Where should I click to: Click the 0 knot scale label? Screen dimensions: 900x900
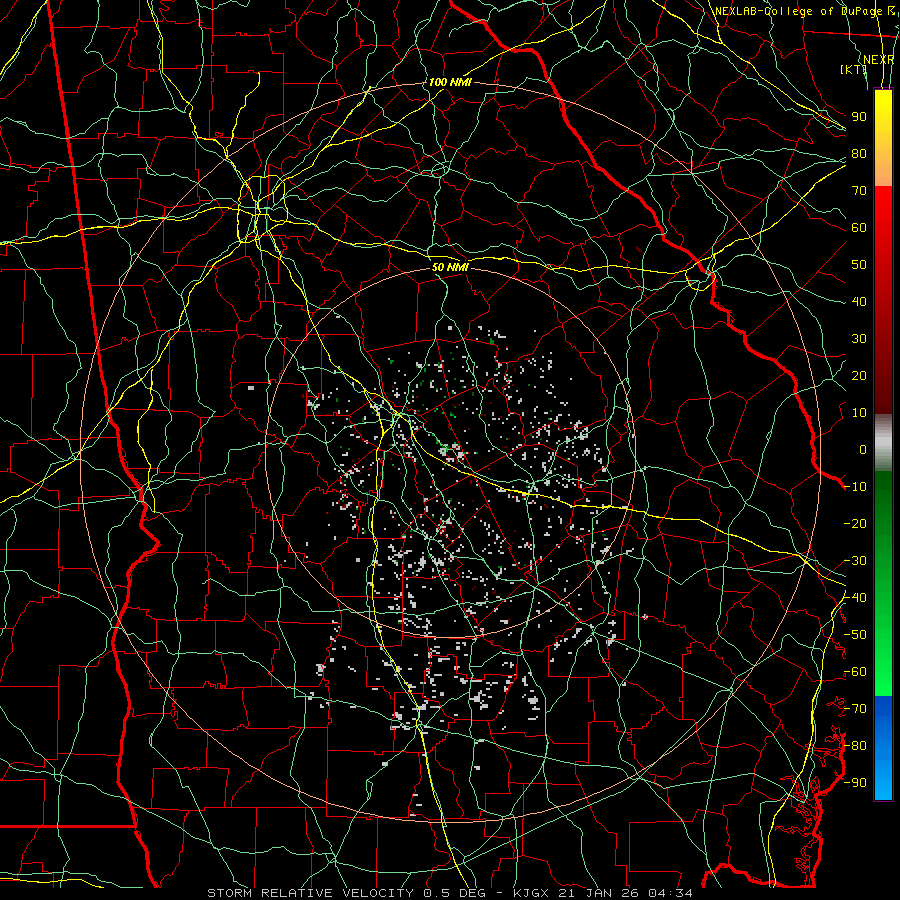point(863,449)
